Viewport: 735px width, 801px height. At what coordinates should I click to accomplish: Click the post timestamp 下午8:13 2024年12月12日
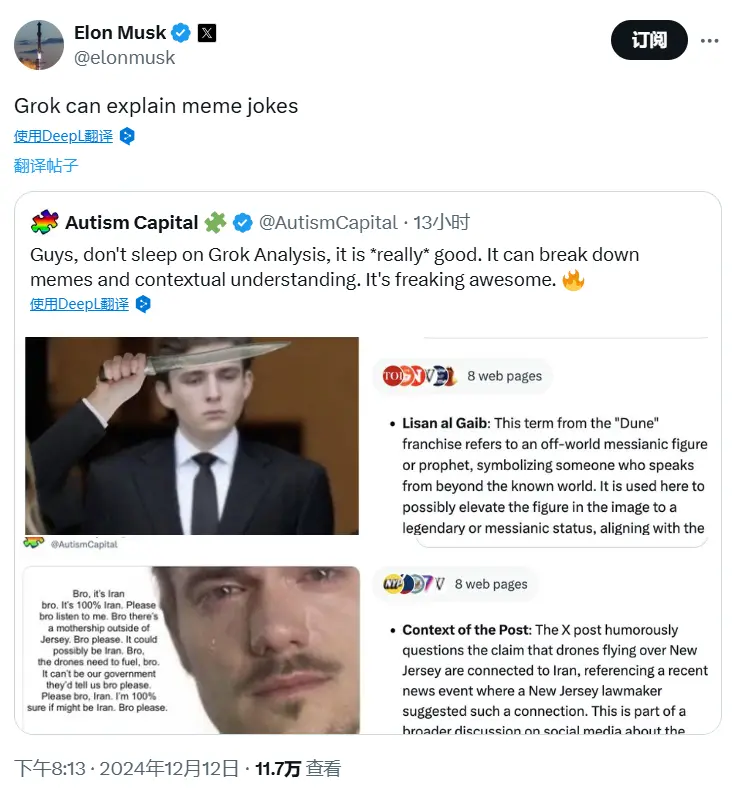[x=126, y=768]
